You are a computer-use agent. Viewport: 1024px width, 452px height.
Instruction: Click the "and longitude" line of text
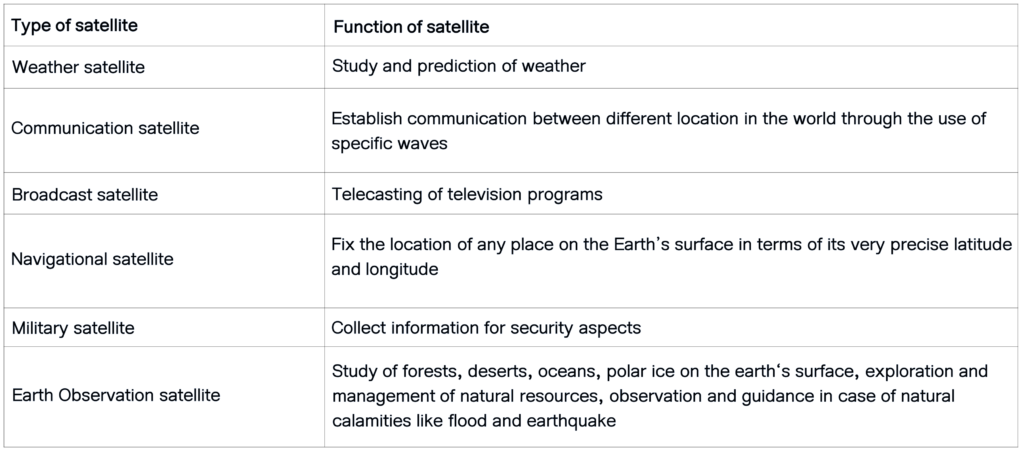point(385,269)
